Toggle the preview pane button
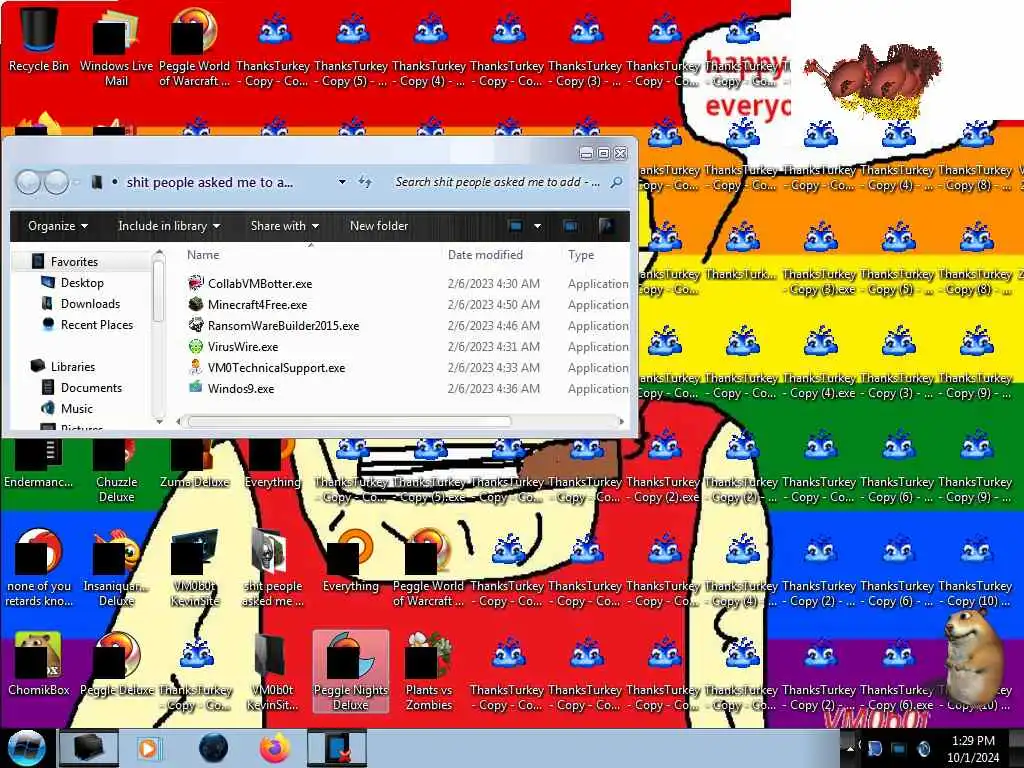1024x768 pixels. tap(570, 226)
